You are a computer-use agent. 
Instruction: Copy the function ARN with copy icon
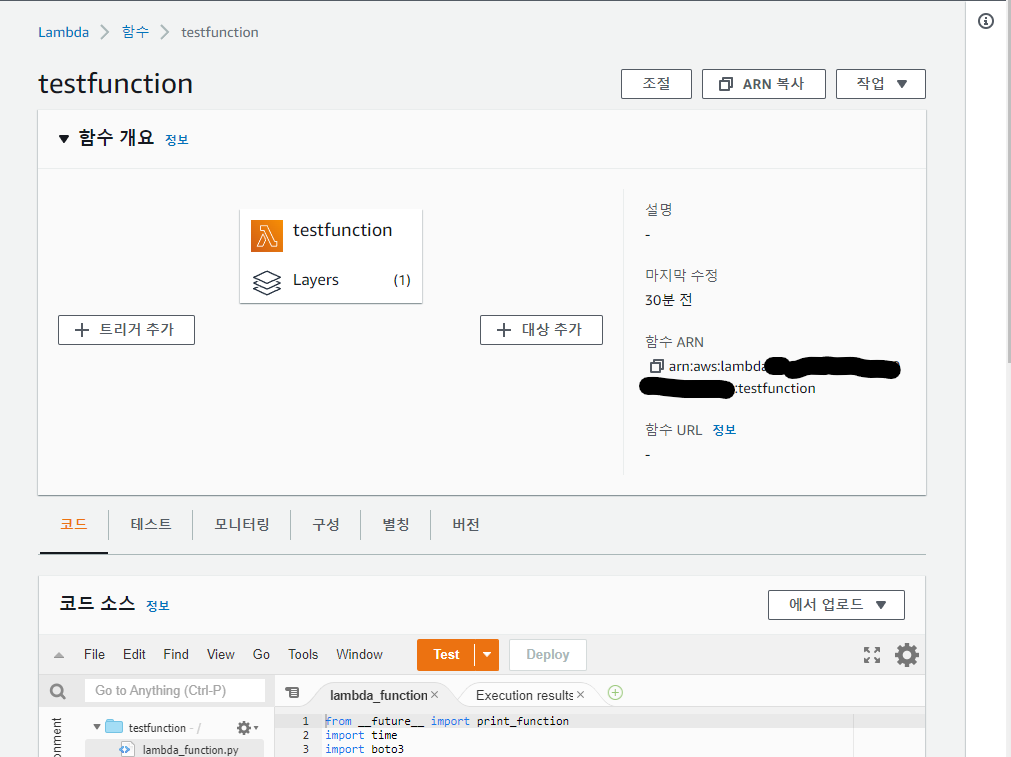656,366
